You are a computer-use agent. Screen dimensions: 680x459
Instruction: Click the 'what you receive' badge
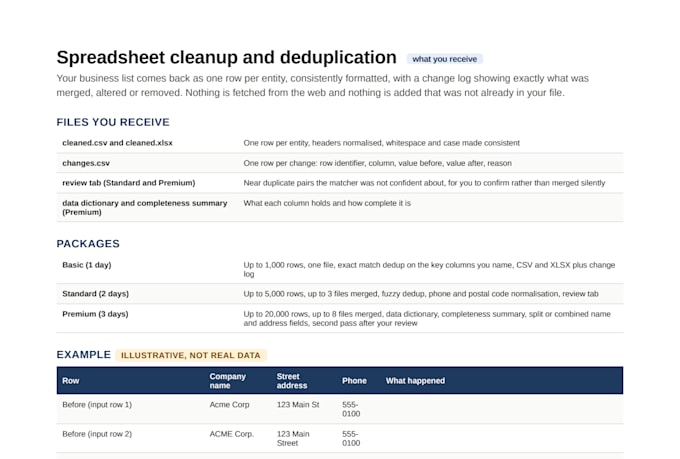[x=445, y=59]
